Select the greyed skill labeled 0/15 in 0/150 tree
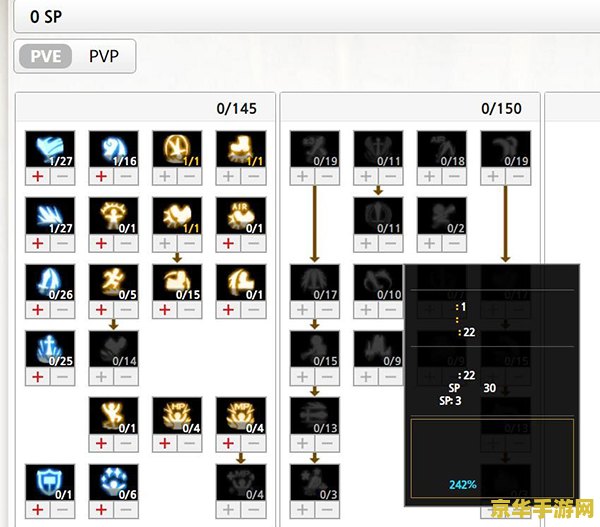The height and width of the screenshot is (527, 600). [315, 349]
